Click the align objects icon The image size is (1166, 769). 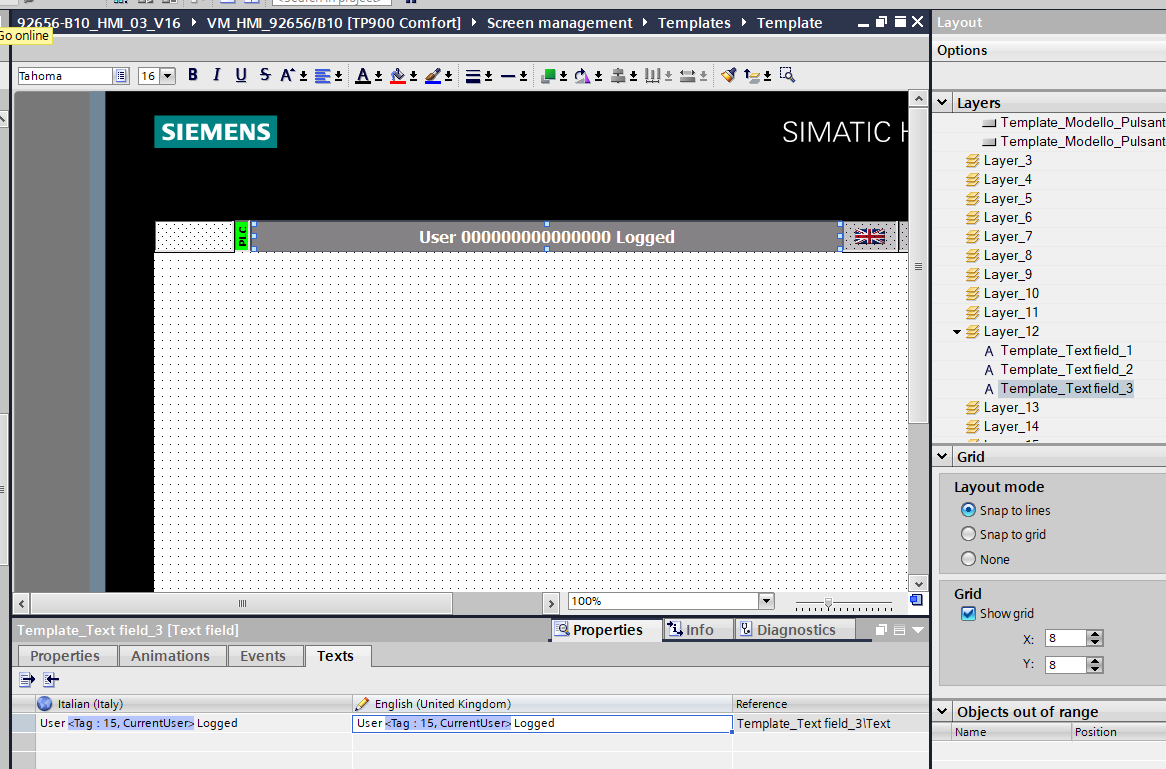point(618,75)
